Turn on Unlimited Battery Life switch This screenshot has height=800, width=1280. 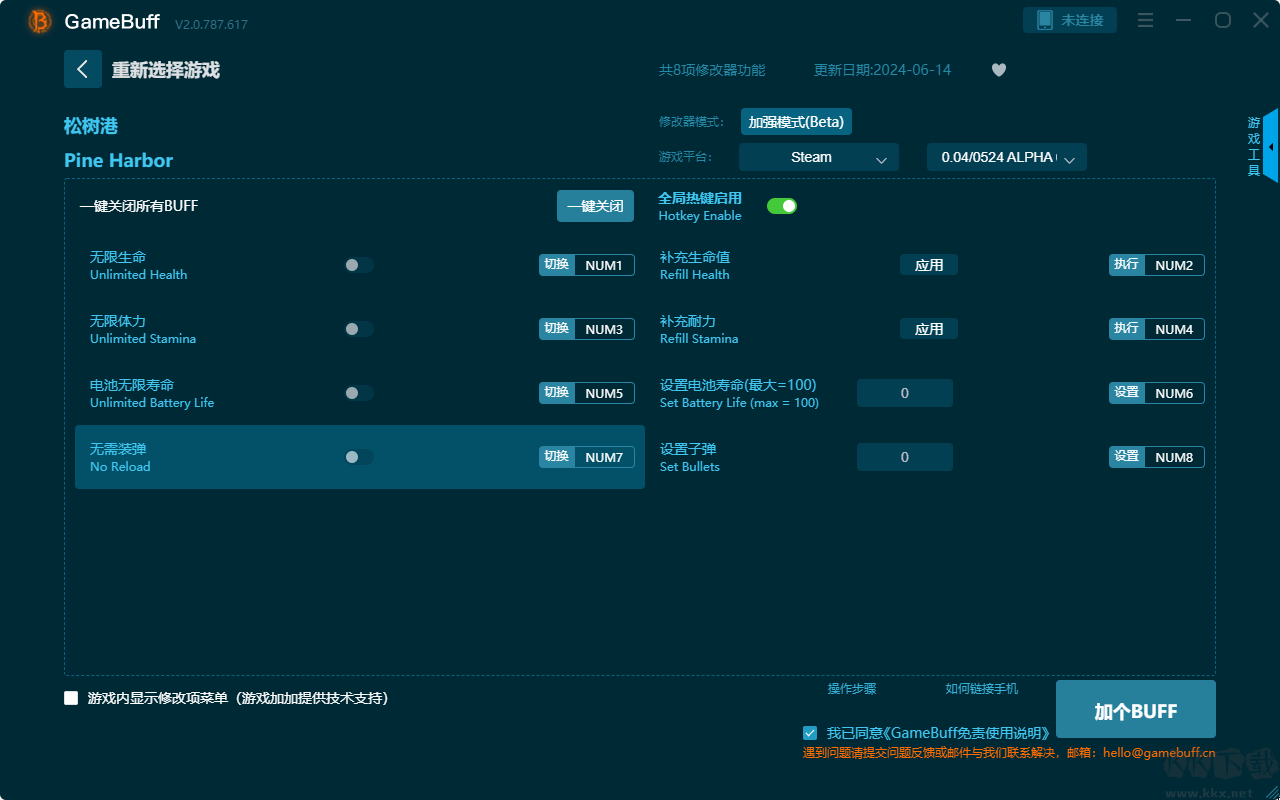coord(359,393)
